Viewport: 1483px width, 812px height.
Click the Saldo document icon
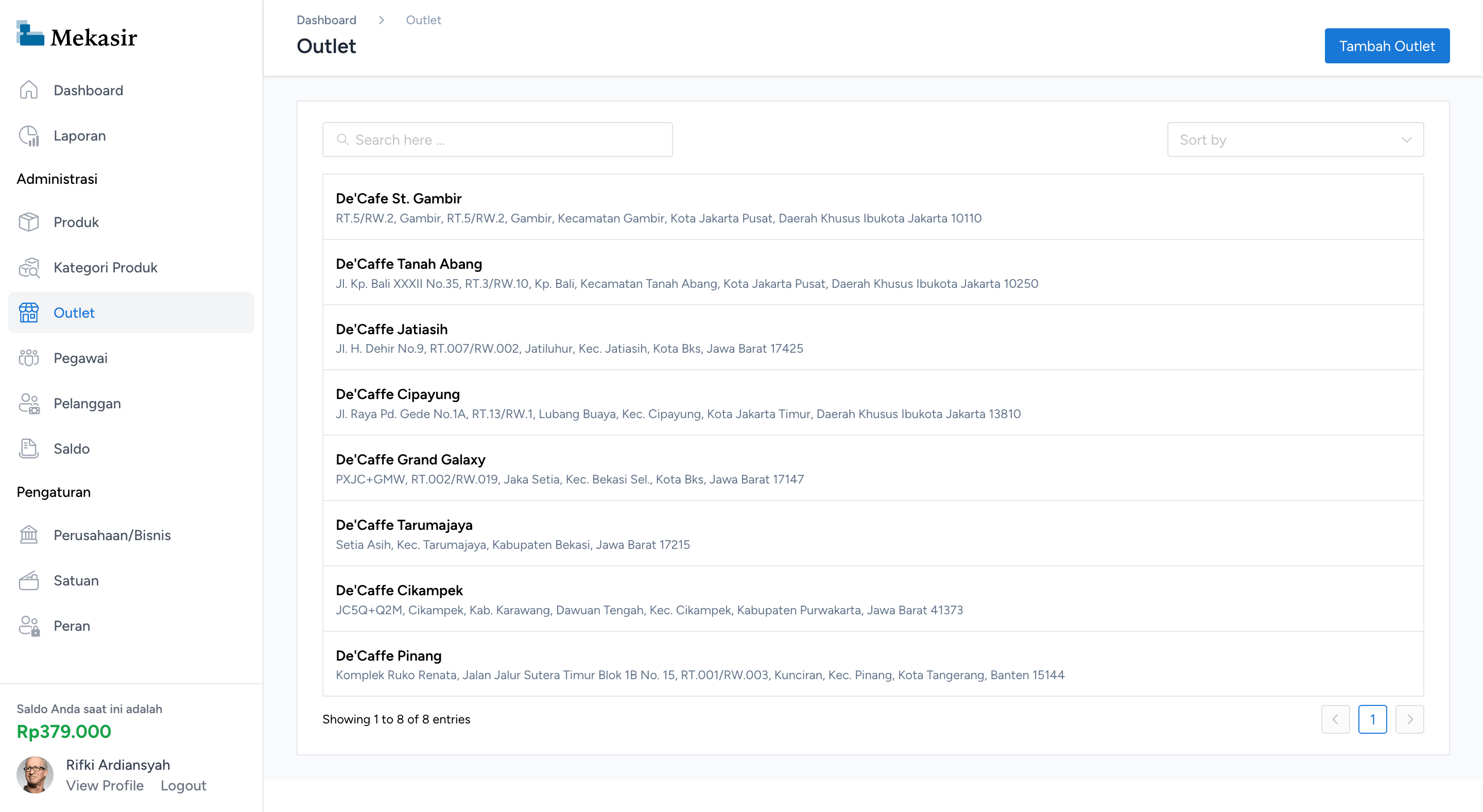tap(28, 448)
